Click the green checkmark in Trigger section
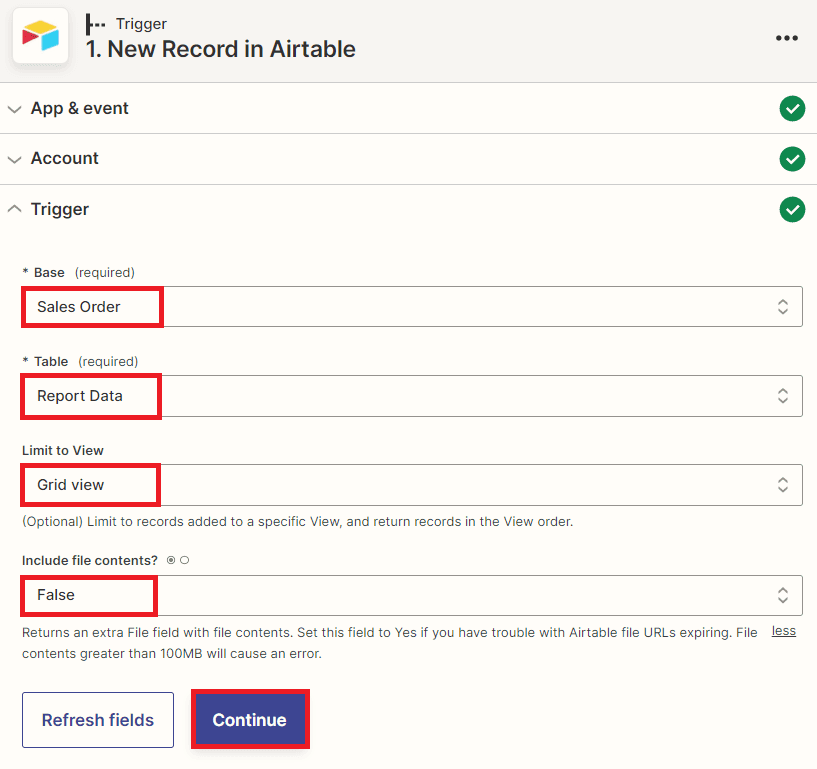Image resolution: width=817 pixels, height=769 pixels. 792,209
